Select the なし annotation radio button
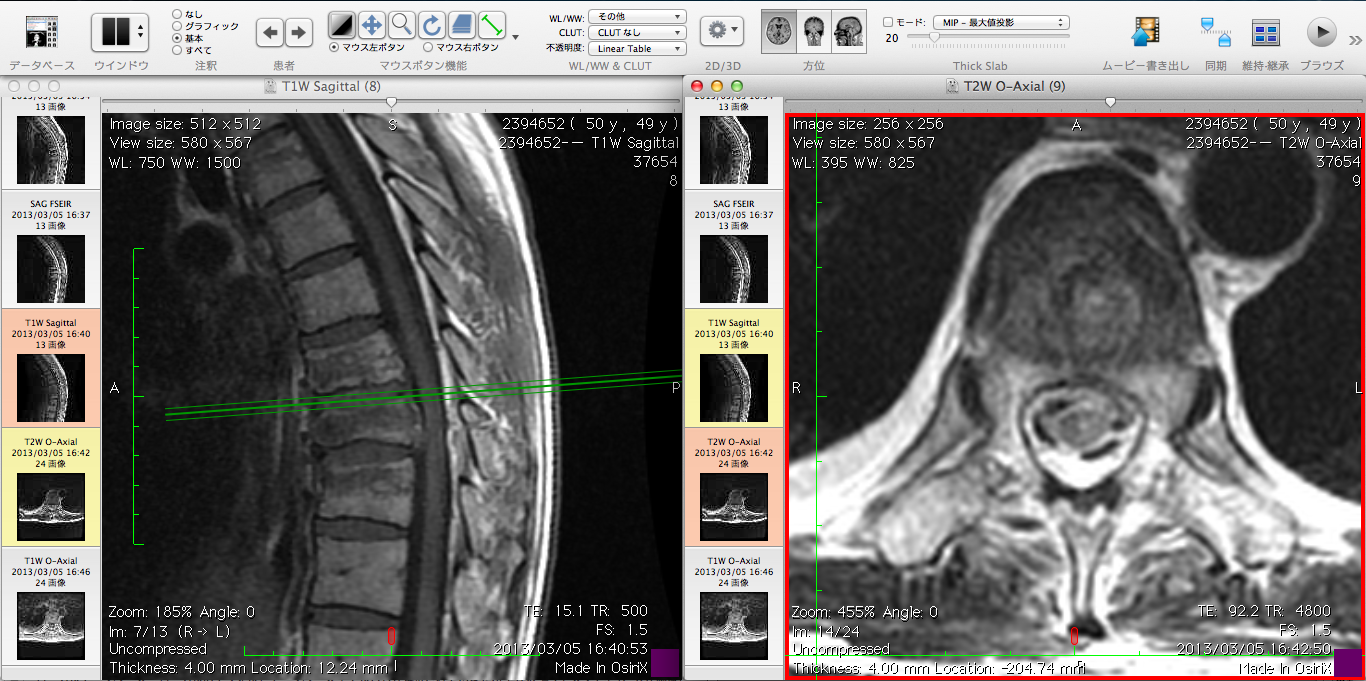The image size is (1366, 681). [x=177, y=14]
